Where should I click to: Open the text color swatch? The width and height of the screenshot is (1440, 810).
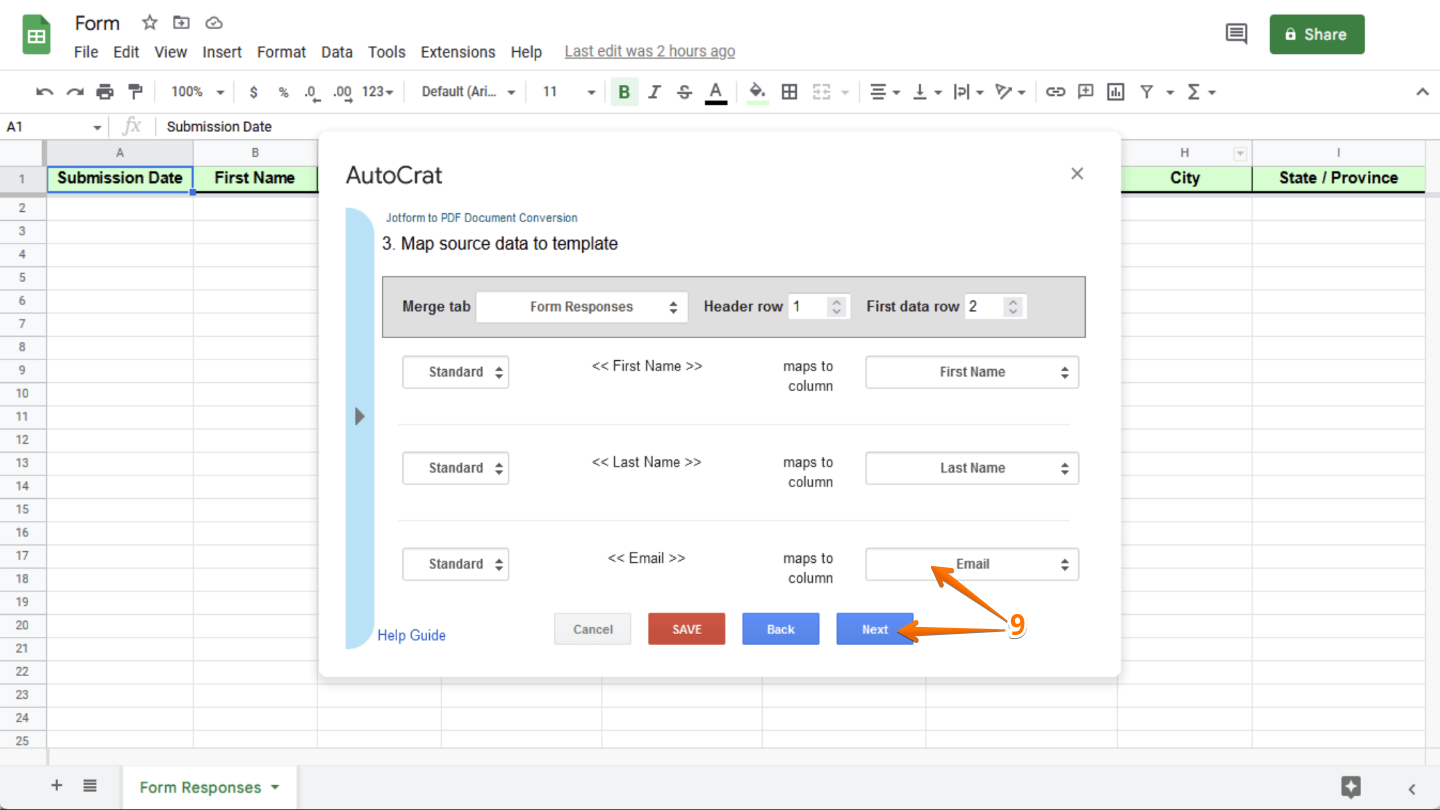(716, 91)
